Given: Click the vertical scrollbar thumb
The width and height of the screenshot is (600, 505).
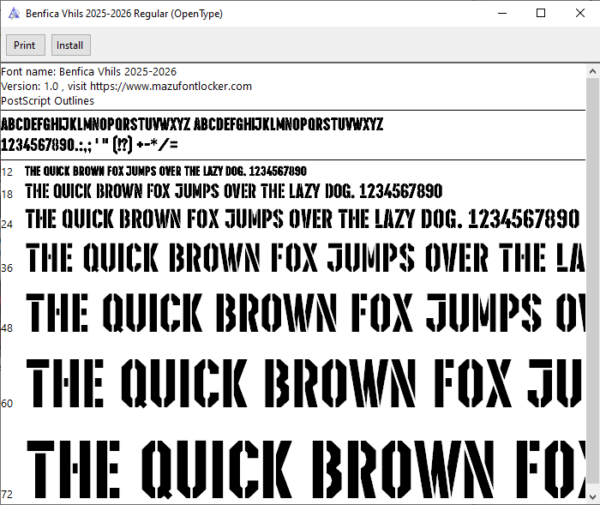Looking at the screenshot, I should (x=592, y=282).
